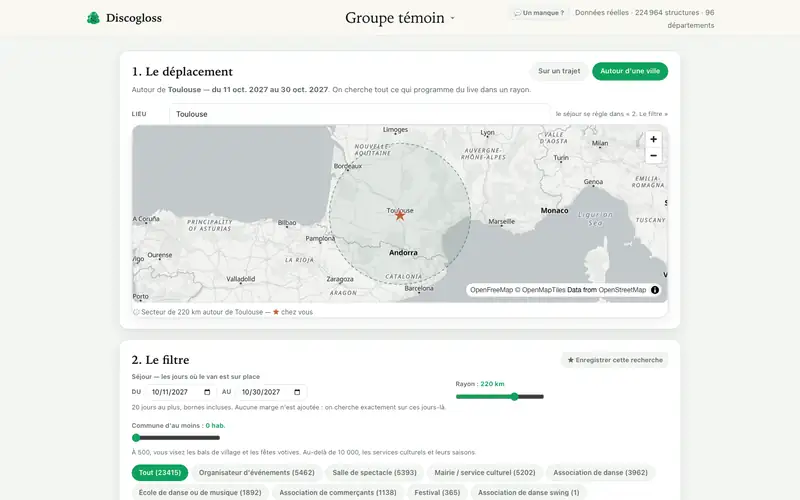Open the OpenFreeMap attribution link

491,290
